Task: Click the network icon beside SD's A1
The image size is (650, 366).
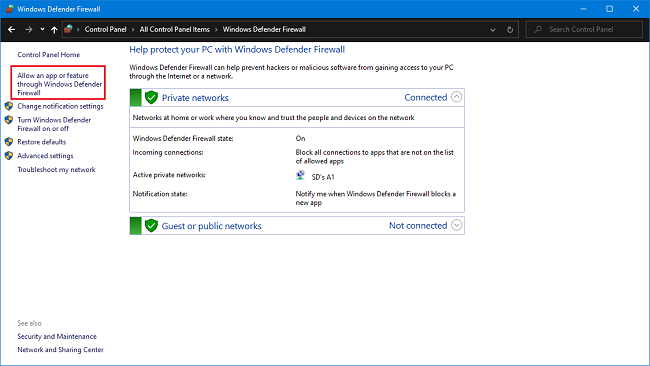Action: coord(301,175)
